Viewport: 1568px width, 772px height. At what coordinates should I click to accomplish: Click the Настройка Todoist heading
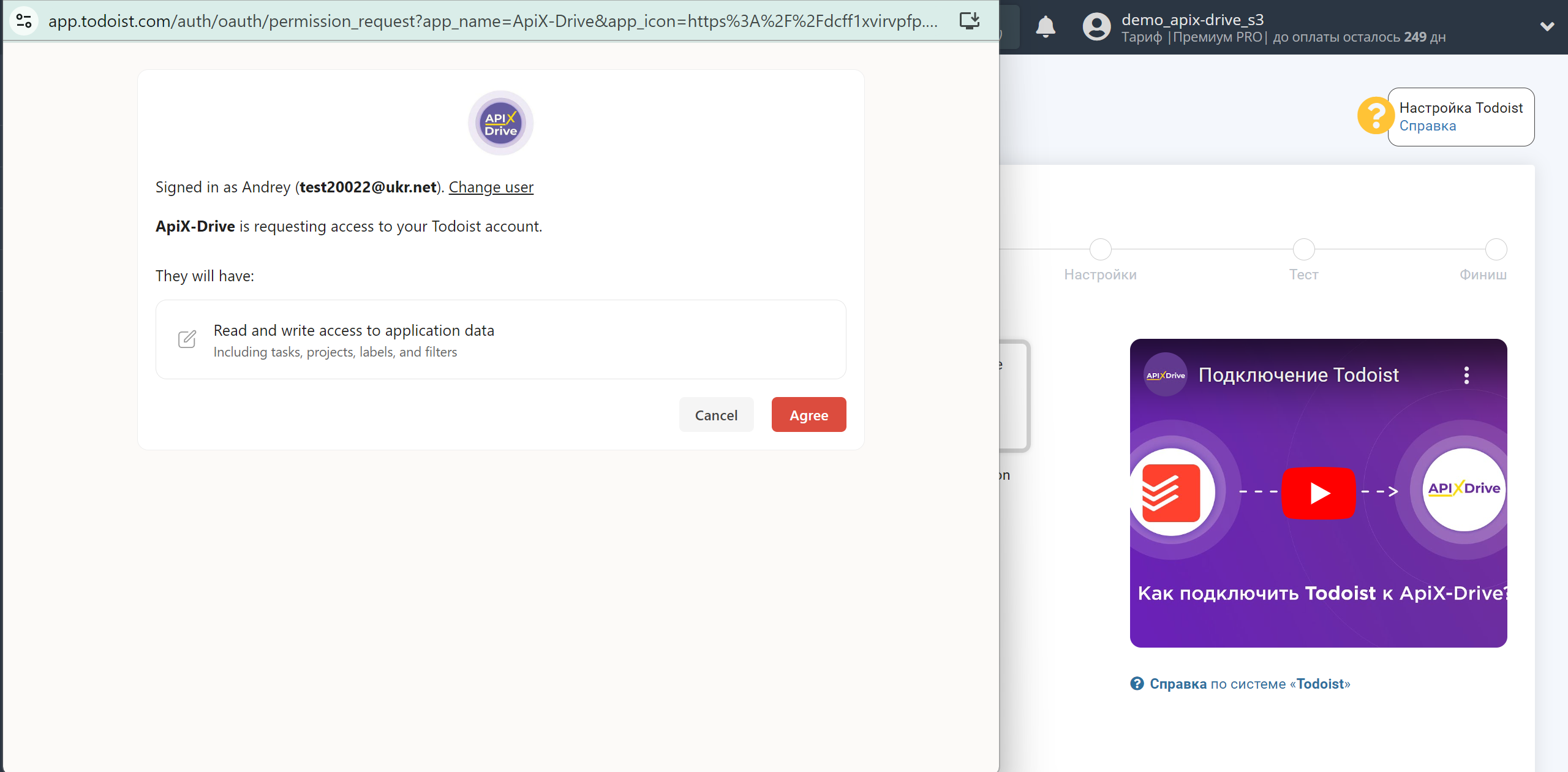coord(1461,108)
